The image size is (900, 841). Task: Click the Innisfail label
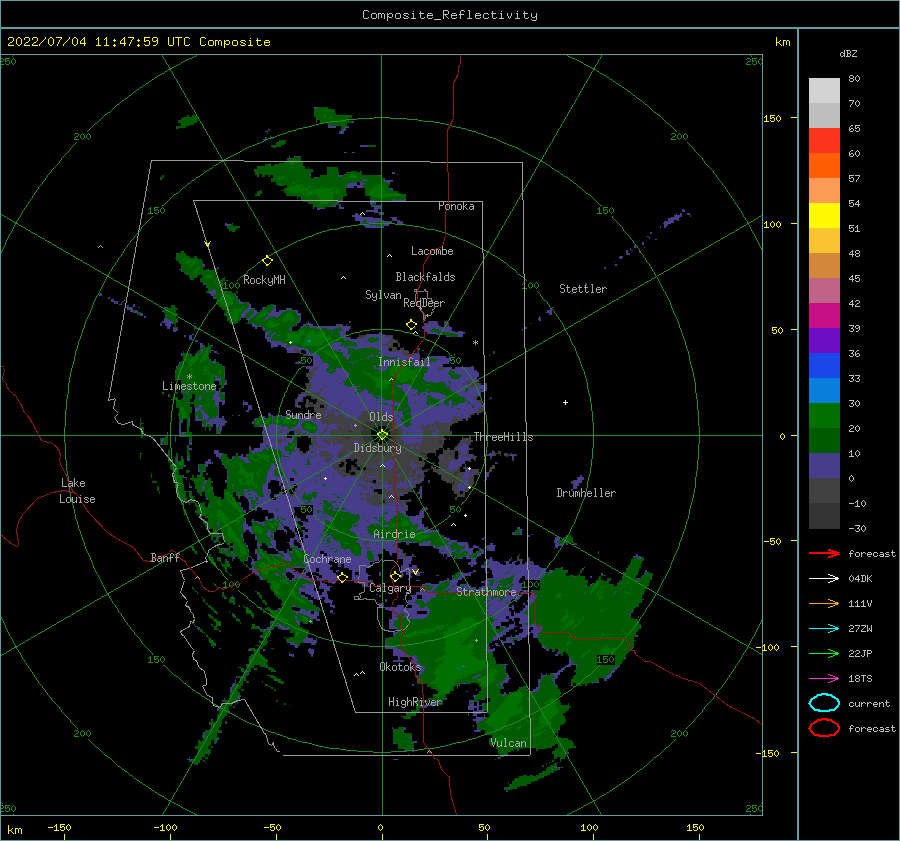point(404,362)
